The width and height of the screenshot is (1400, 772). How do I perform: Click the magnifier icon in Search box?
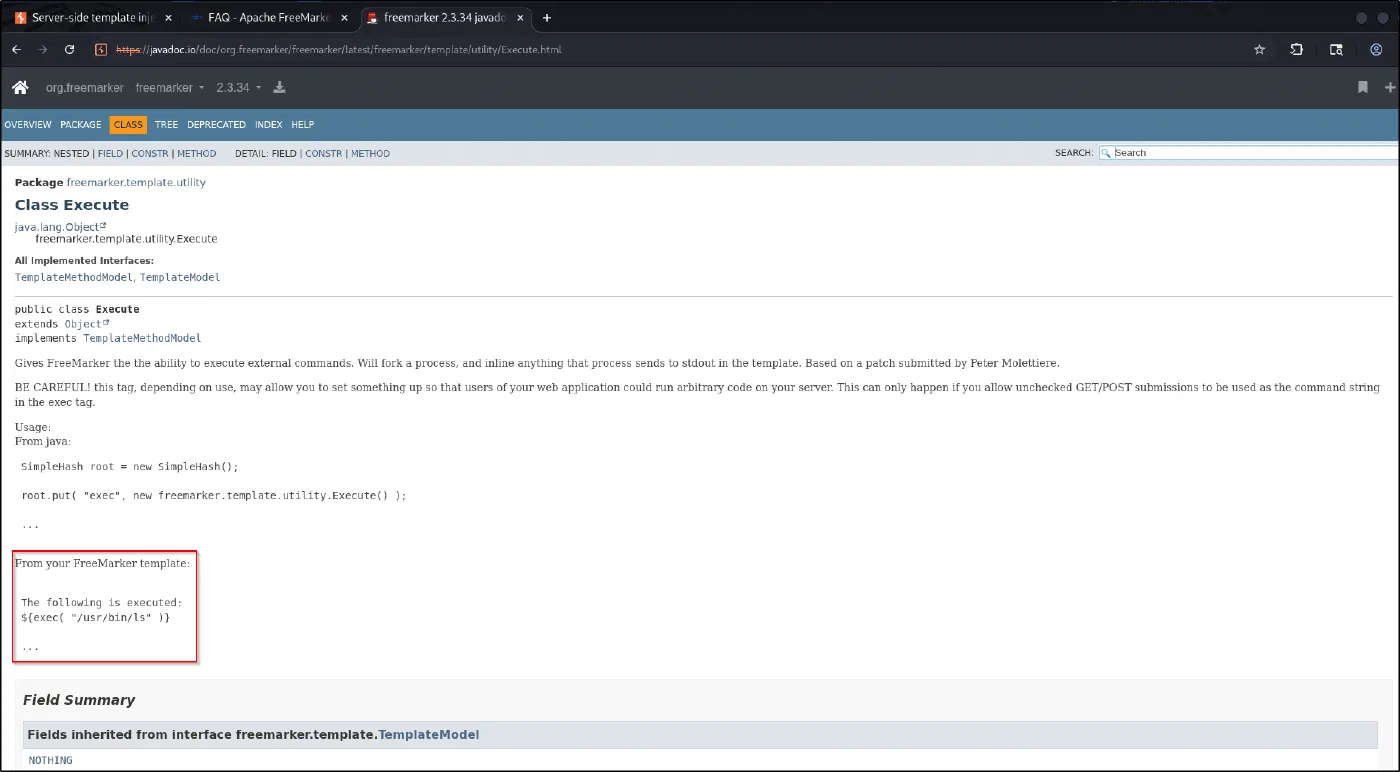point(1107,153)
